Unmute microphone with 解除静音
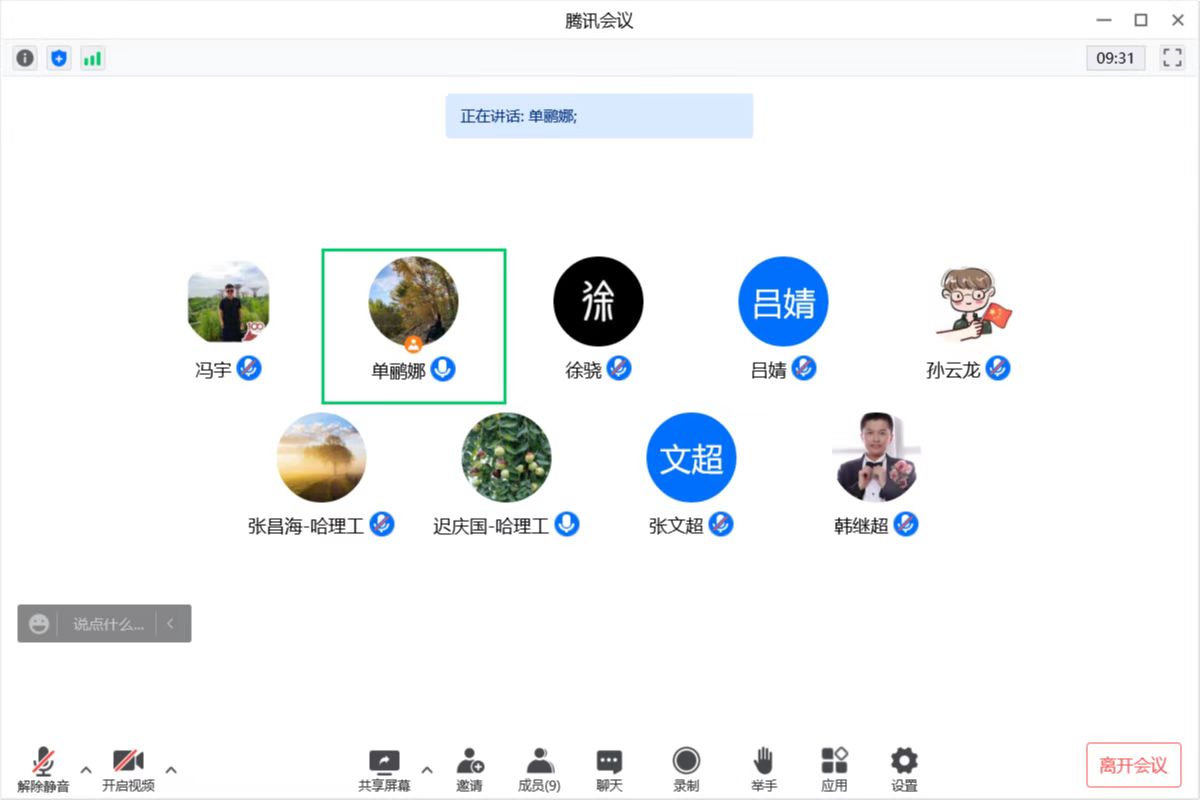 (43, 768)
